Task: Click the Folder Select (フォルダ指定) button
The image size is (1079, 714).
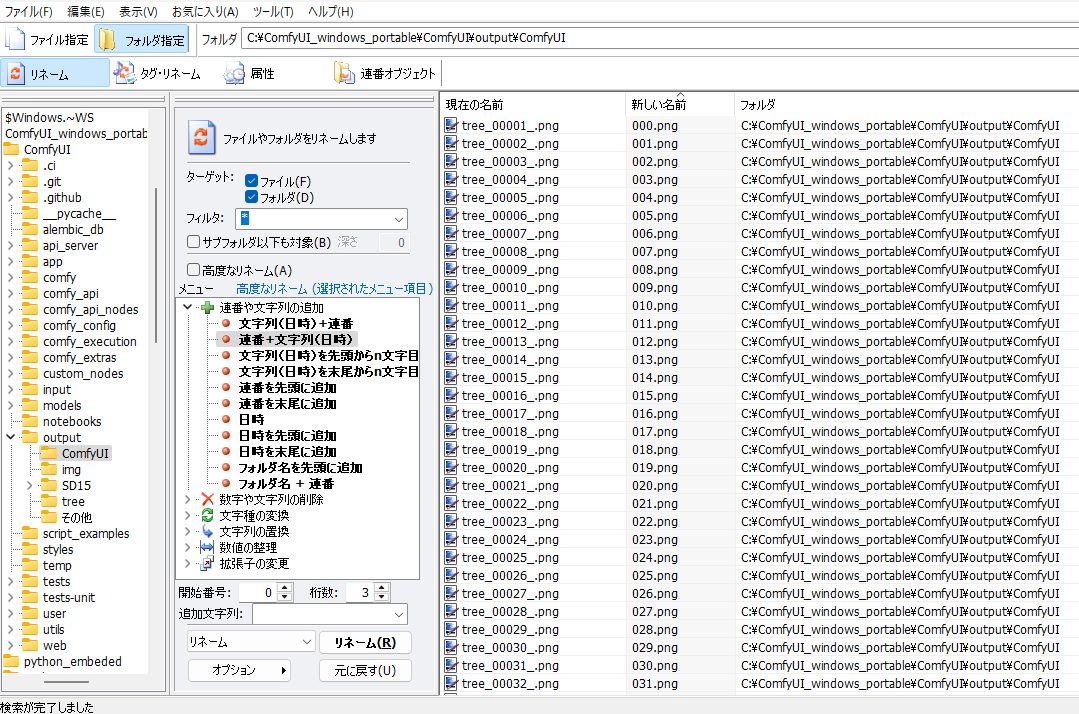Action: click(142, 40)
